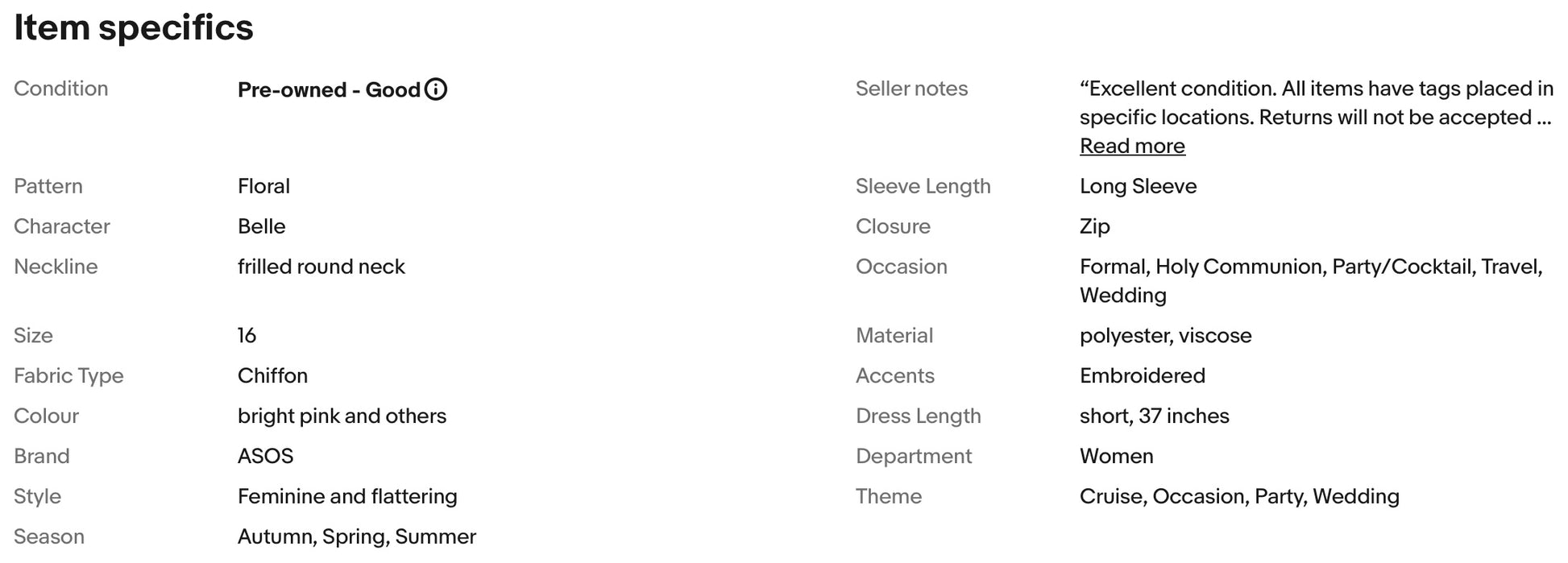Click the bright pink and others value
The height and width of the screenshot is (563, 1568).
(x=342, y=416)
